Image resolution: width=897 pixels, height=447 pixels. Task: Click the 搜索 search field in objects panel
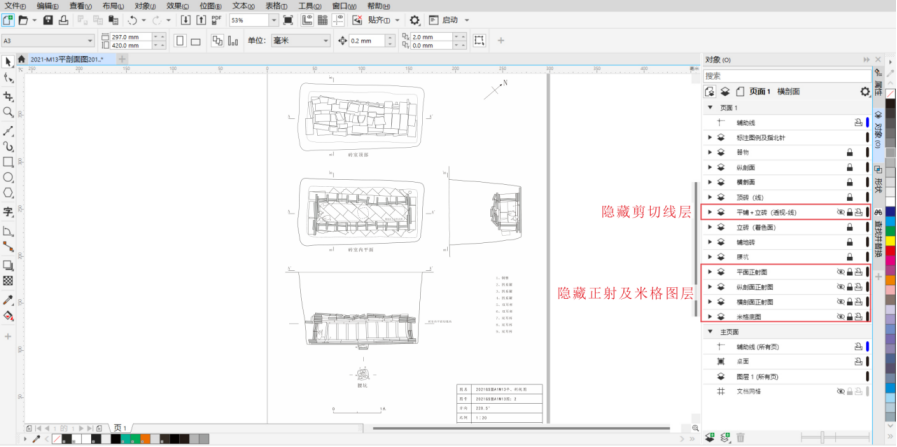780,76
